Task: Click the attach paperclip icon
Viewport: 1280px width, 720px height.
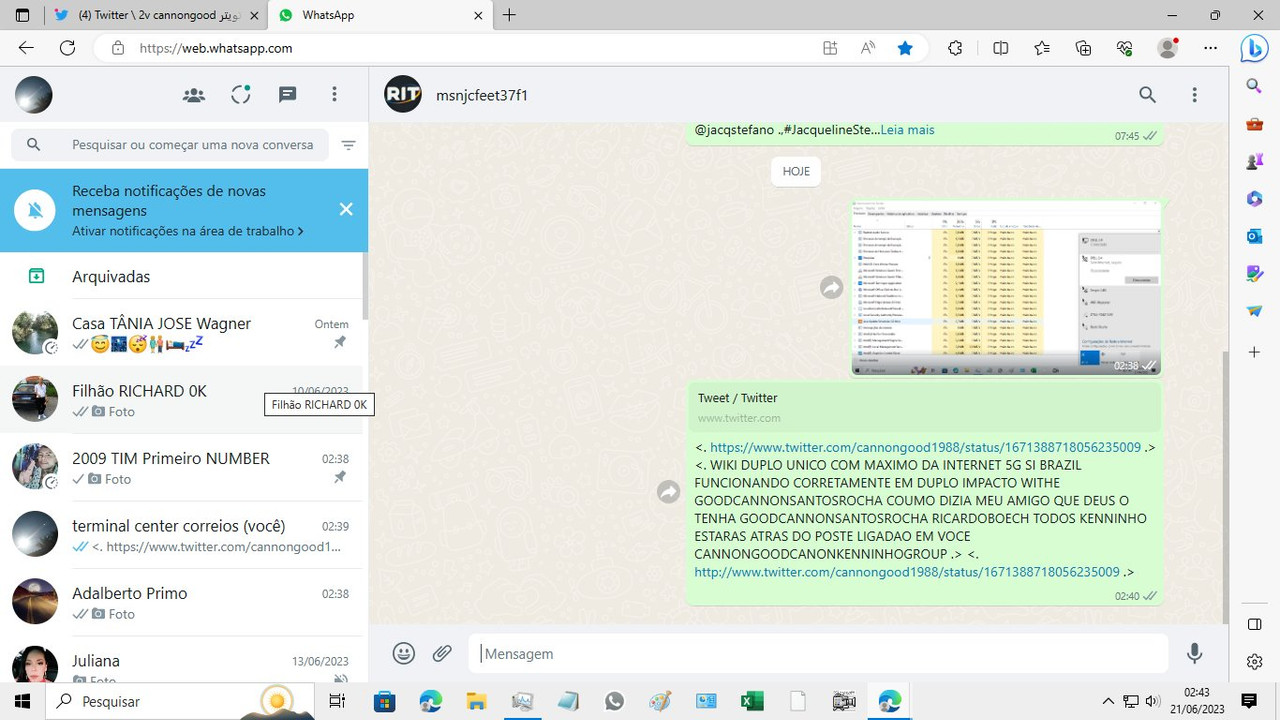Action: pyautogui.click(x=442, y=653)
